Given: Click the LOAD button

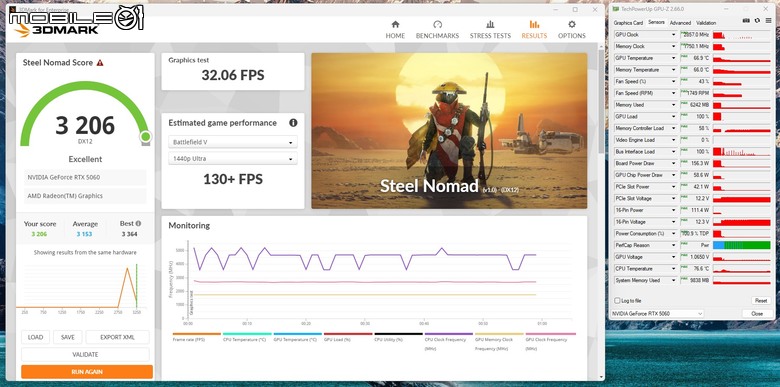Looking at the screenshot, I should (35, 337).
